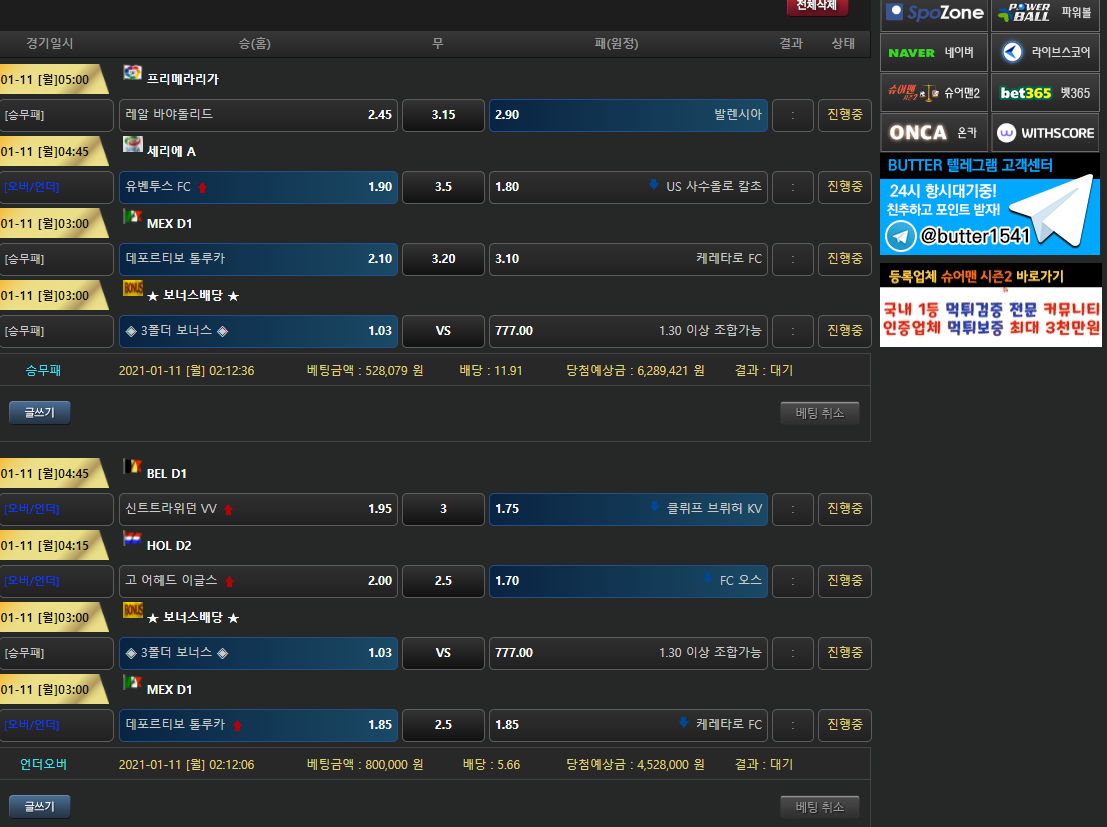Open the 파워볼 Powerball link

pos(1045,12)
